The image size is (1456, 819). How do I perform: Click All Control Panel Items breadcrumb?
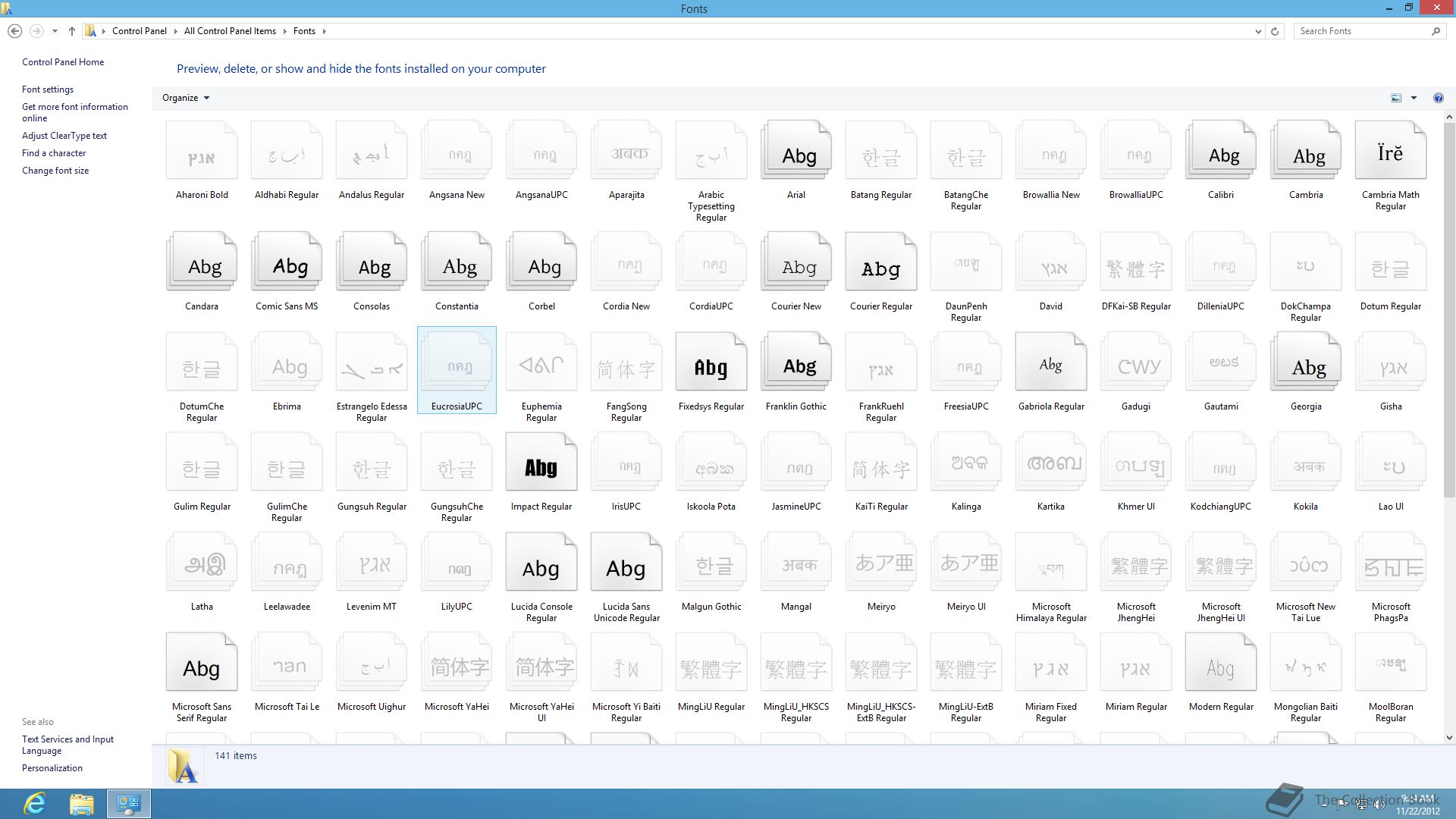click(230, 31)
